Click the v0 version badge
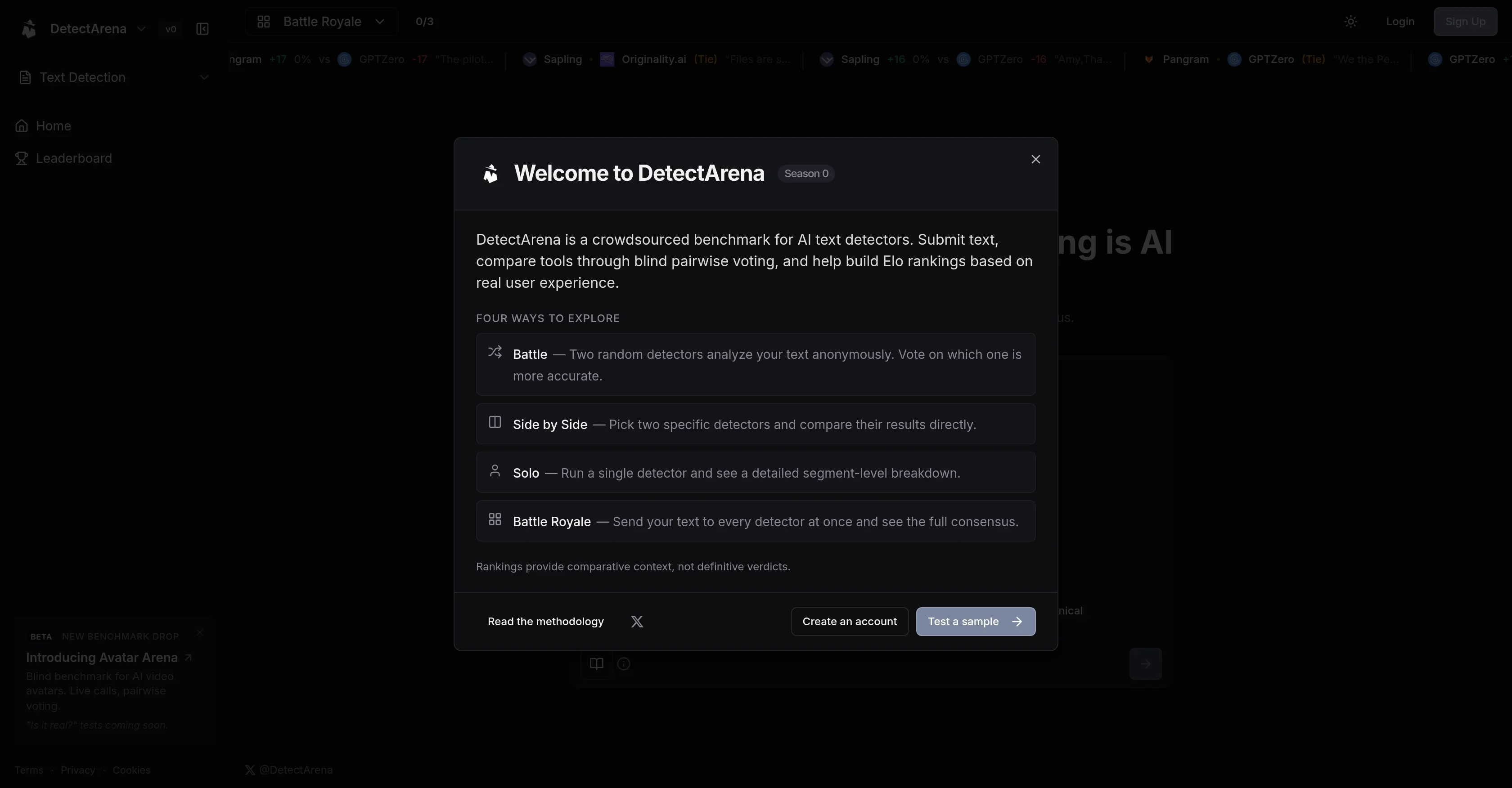 (x=171, y=29)
